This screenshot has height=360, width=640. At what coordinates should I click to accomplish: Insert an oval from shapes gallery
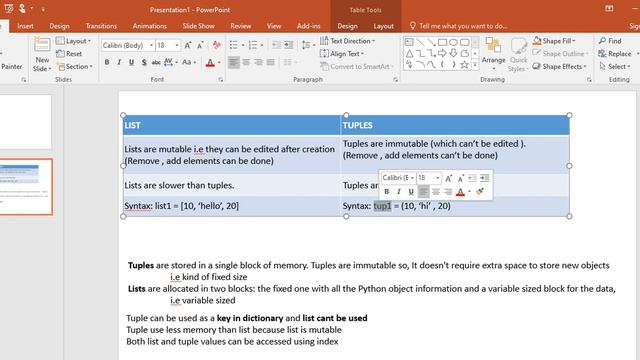pyautogui.click(x=453, y=42)
